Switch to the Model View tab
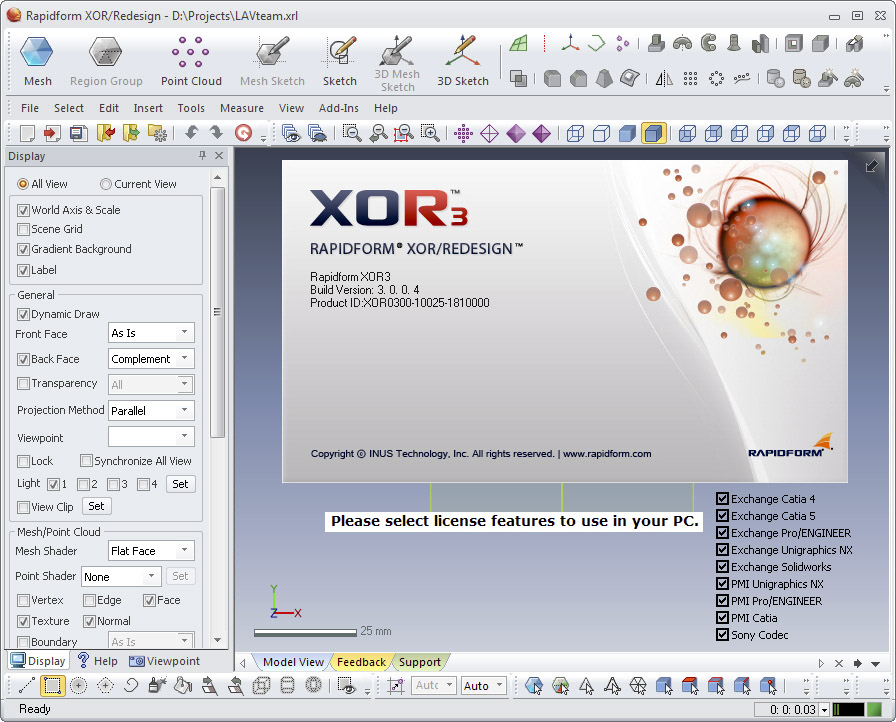This screenshot has width=896, height=722. point(293,662)
